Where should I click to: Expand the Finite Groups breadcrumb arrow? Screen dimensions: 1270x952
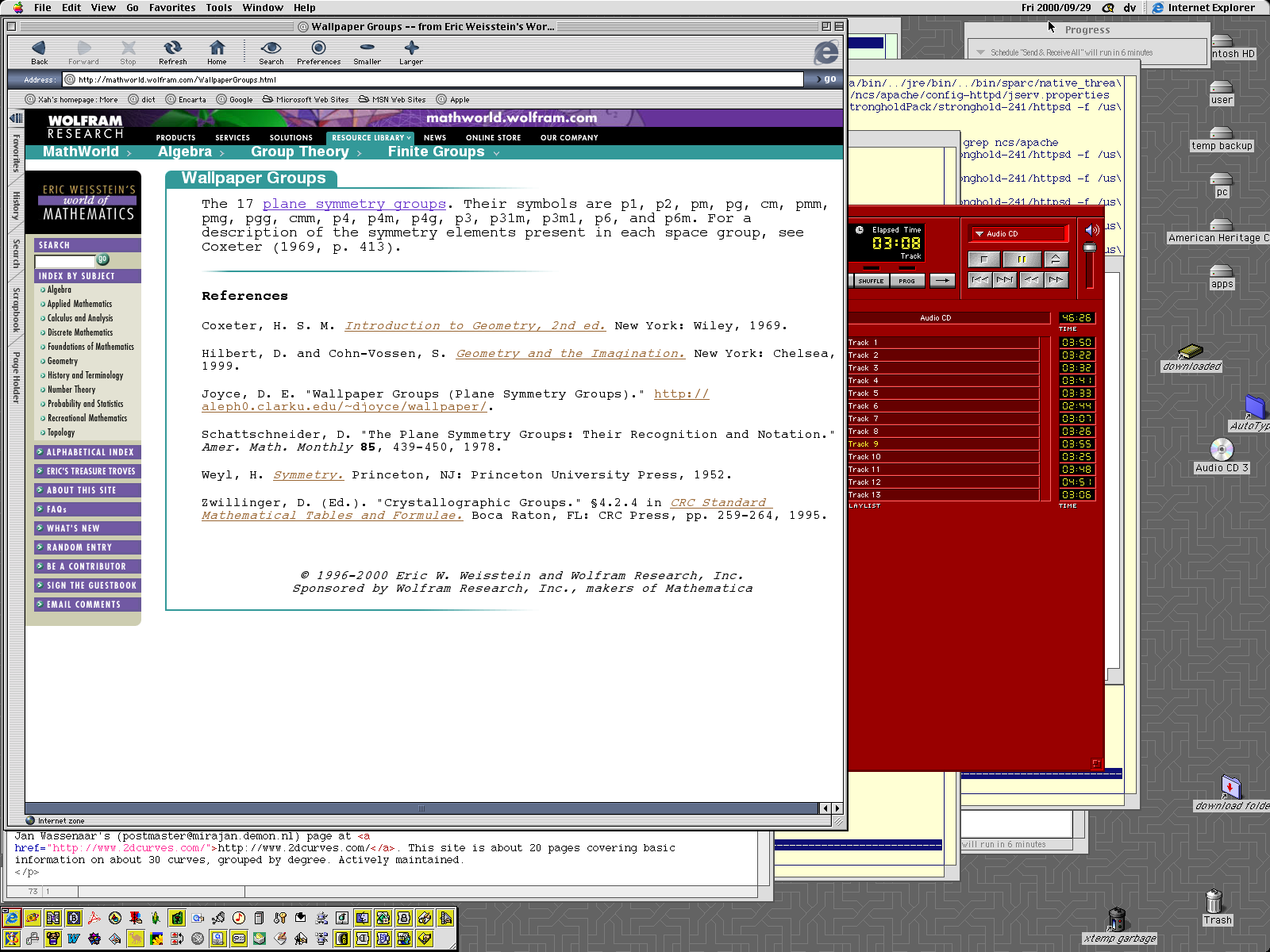coord(497,153)
